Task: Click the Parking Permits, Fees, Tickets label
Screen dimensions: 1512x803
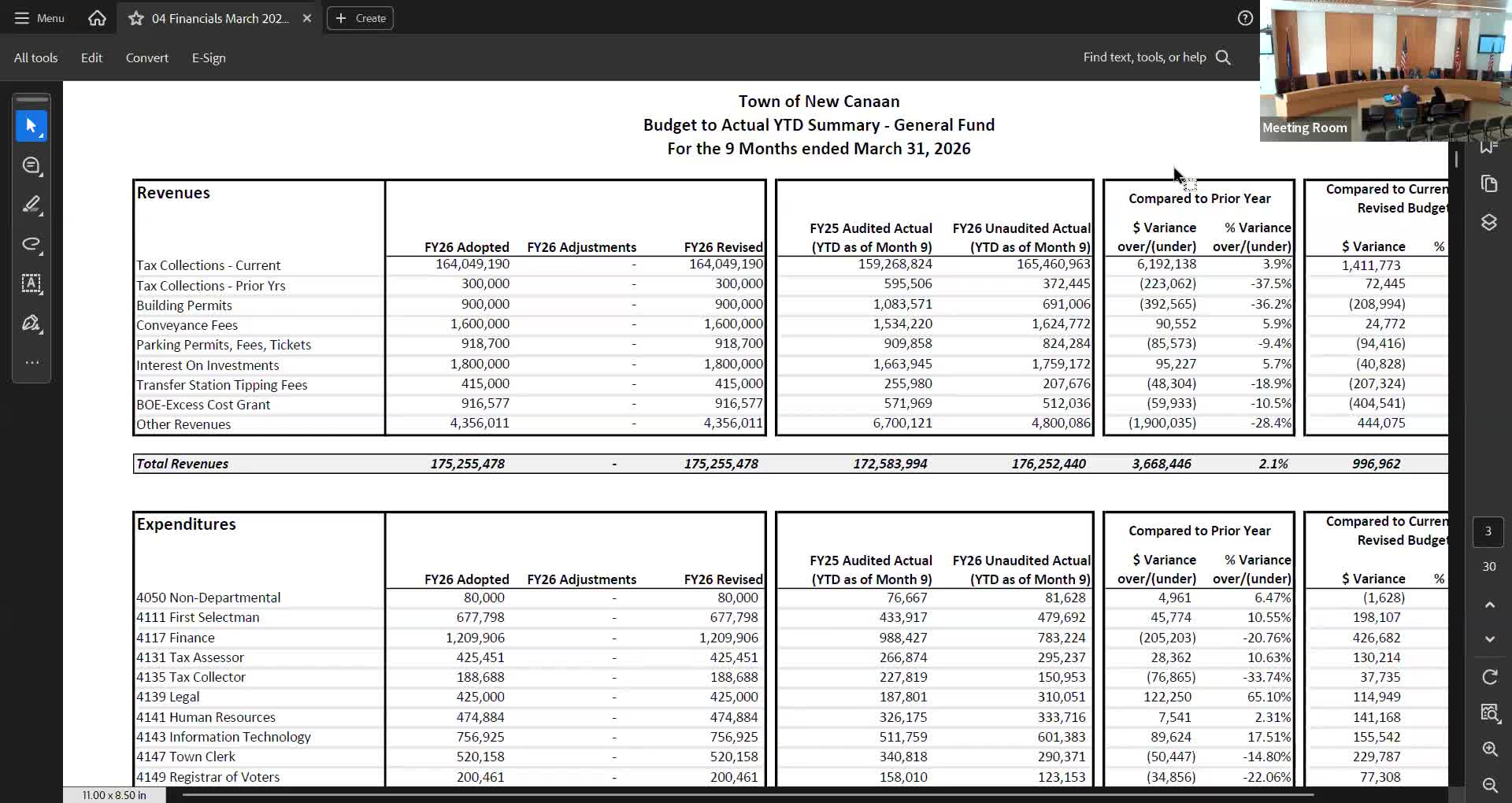Action: coord(223,345)
